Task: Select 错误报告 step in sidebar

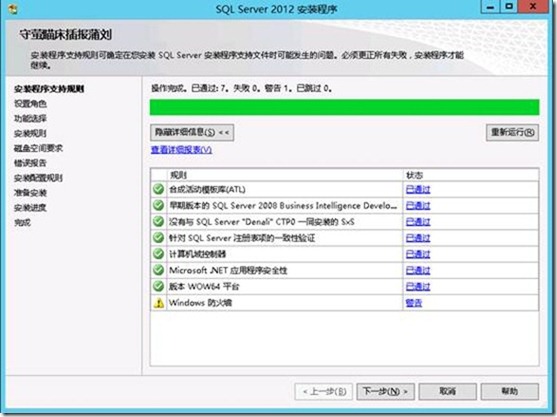Action: 30,163
